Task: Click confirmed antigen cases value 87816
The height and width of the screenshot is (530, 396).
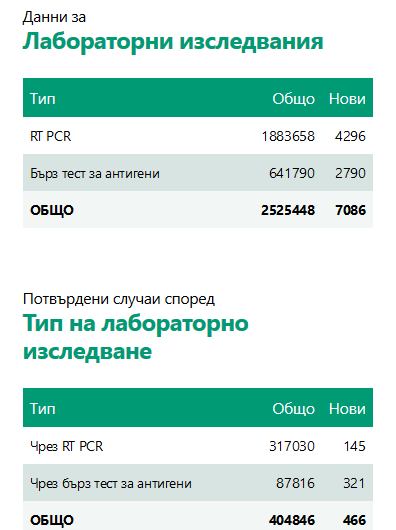Action: pyautogui.click(x=295, y=483)
